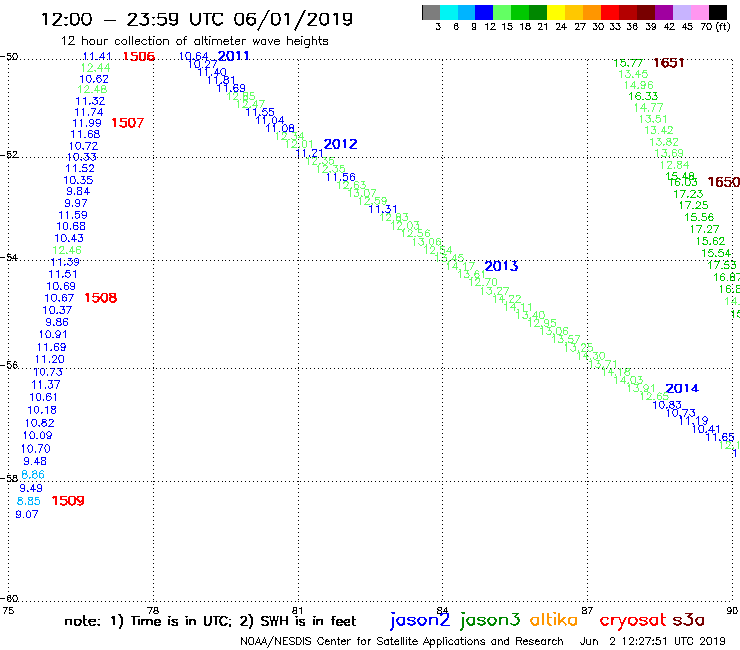Click the wave height value 11.99
740x650 pixels.
tap(87, 123)
